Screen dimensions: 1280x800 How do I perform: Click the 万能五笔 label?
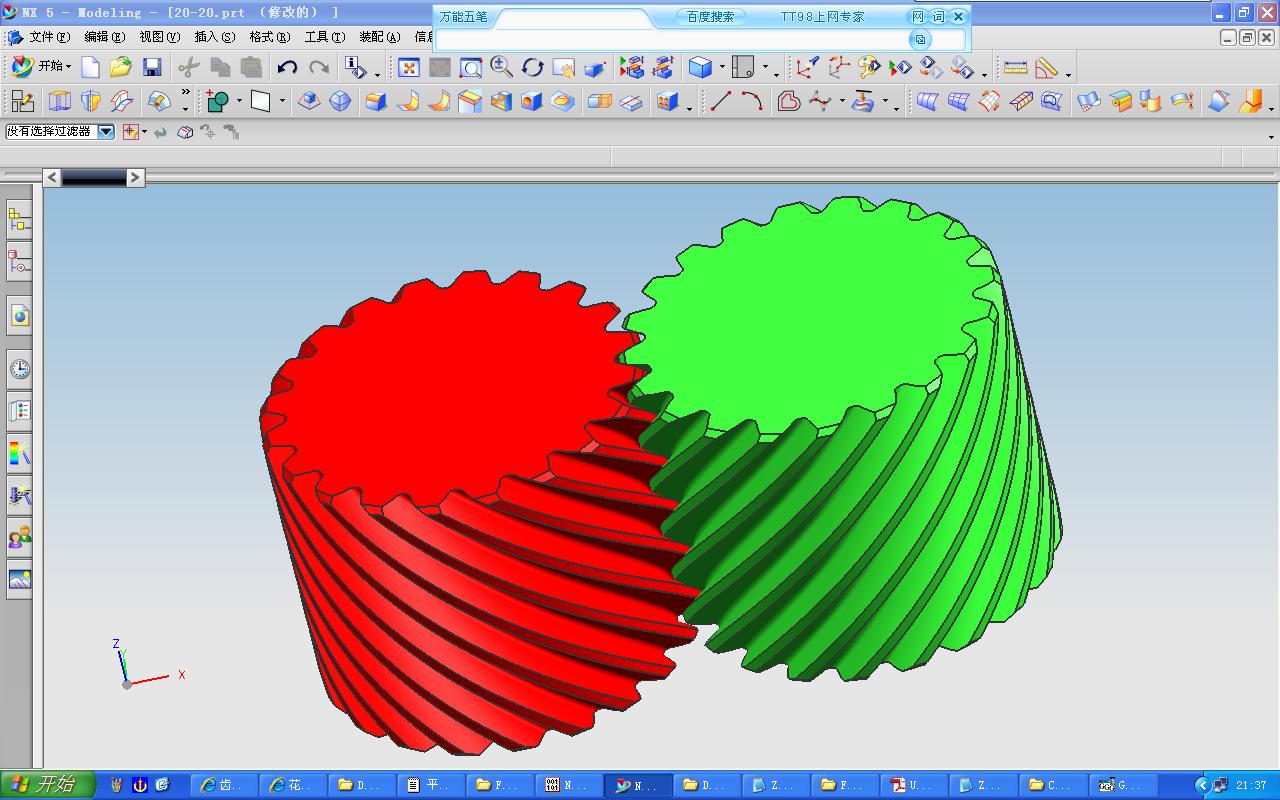coord(464,16)
